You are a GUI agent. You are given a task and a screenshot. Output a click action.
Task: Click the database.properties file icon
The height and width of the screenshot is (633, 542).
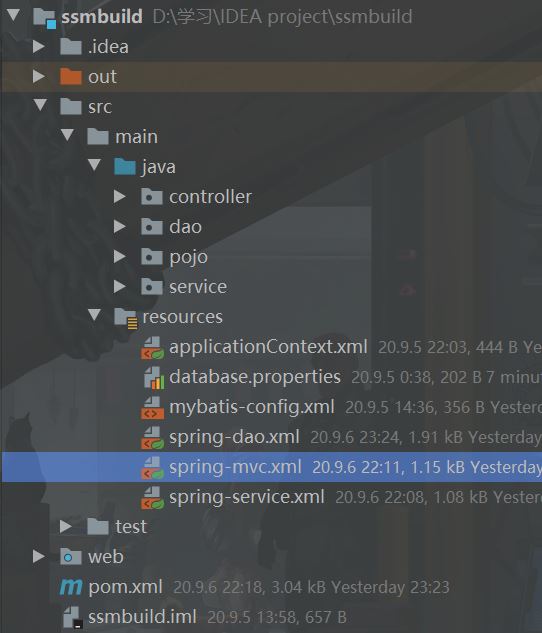click(x=154, y=378)
